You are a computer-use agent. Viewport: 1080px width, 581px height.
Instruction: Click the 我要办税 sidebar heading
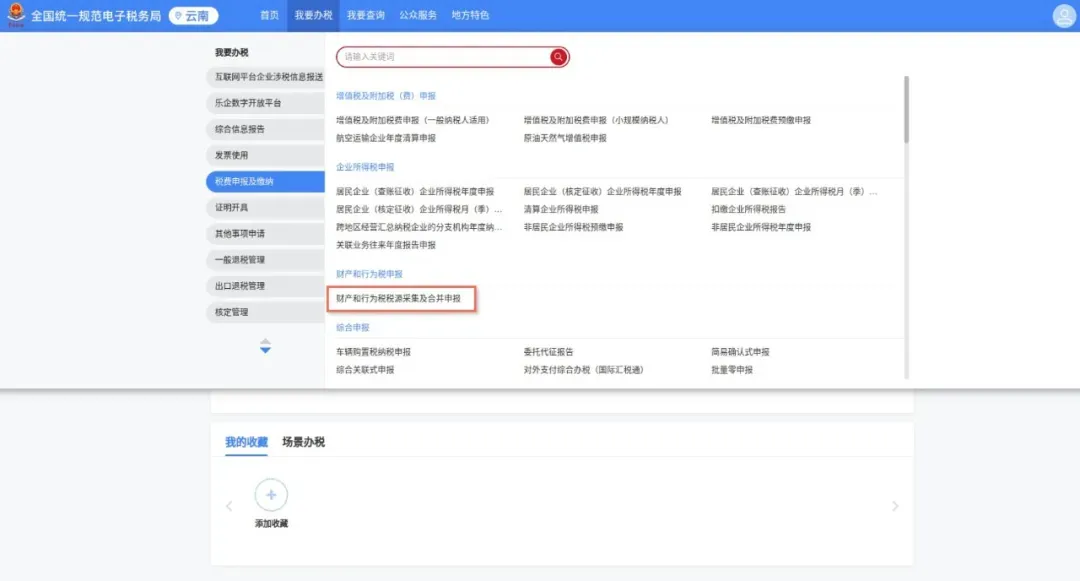tap(231, 52)
